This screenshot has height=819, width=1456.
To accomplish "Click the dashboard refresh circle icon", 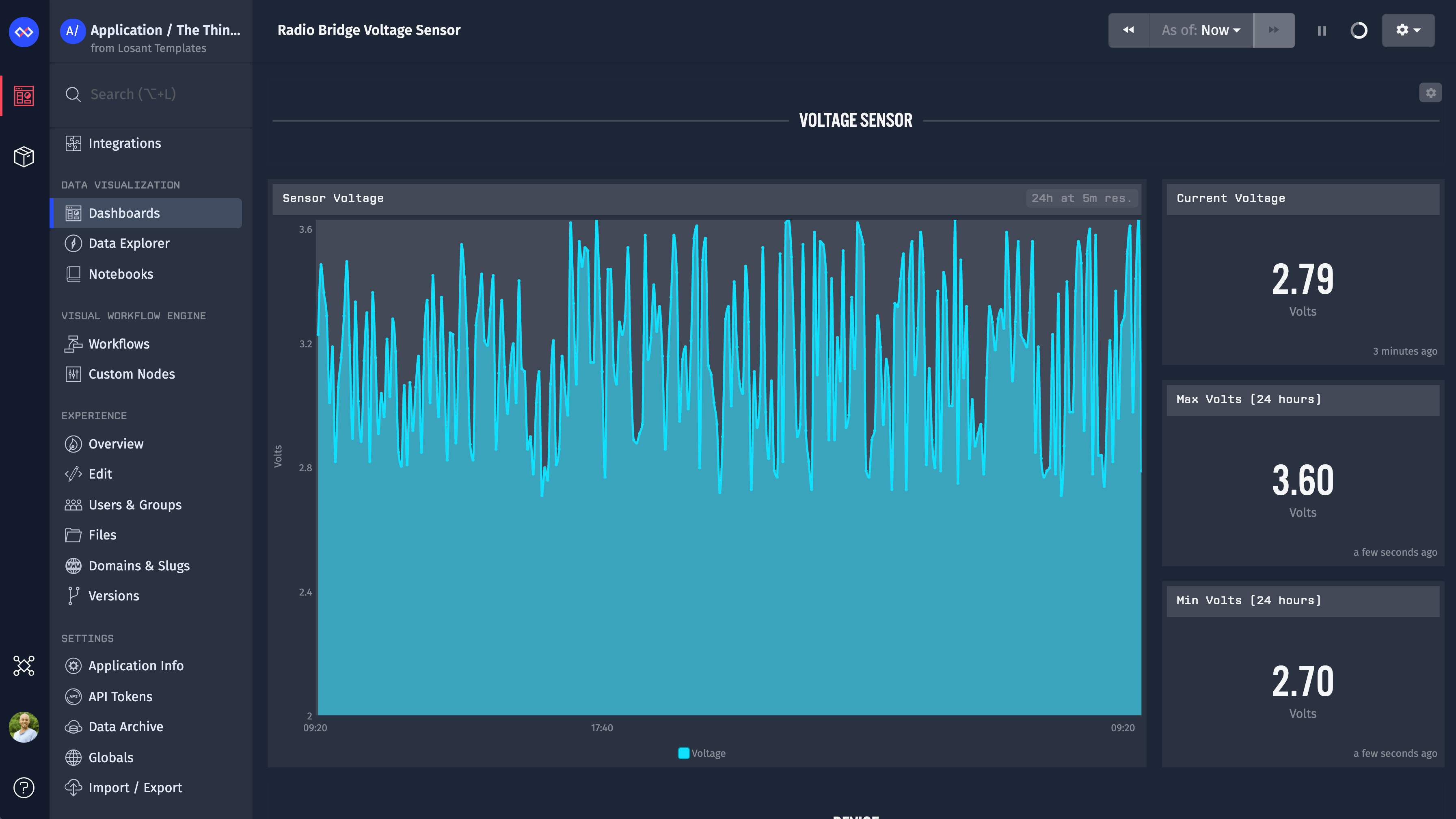I will (1359, 30).
